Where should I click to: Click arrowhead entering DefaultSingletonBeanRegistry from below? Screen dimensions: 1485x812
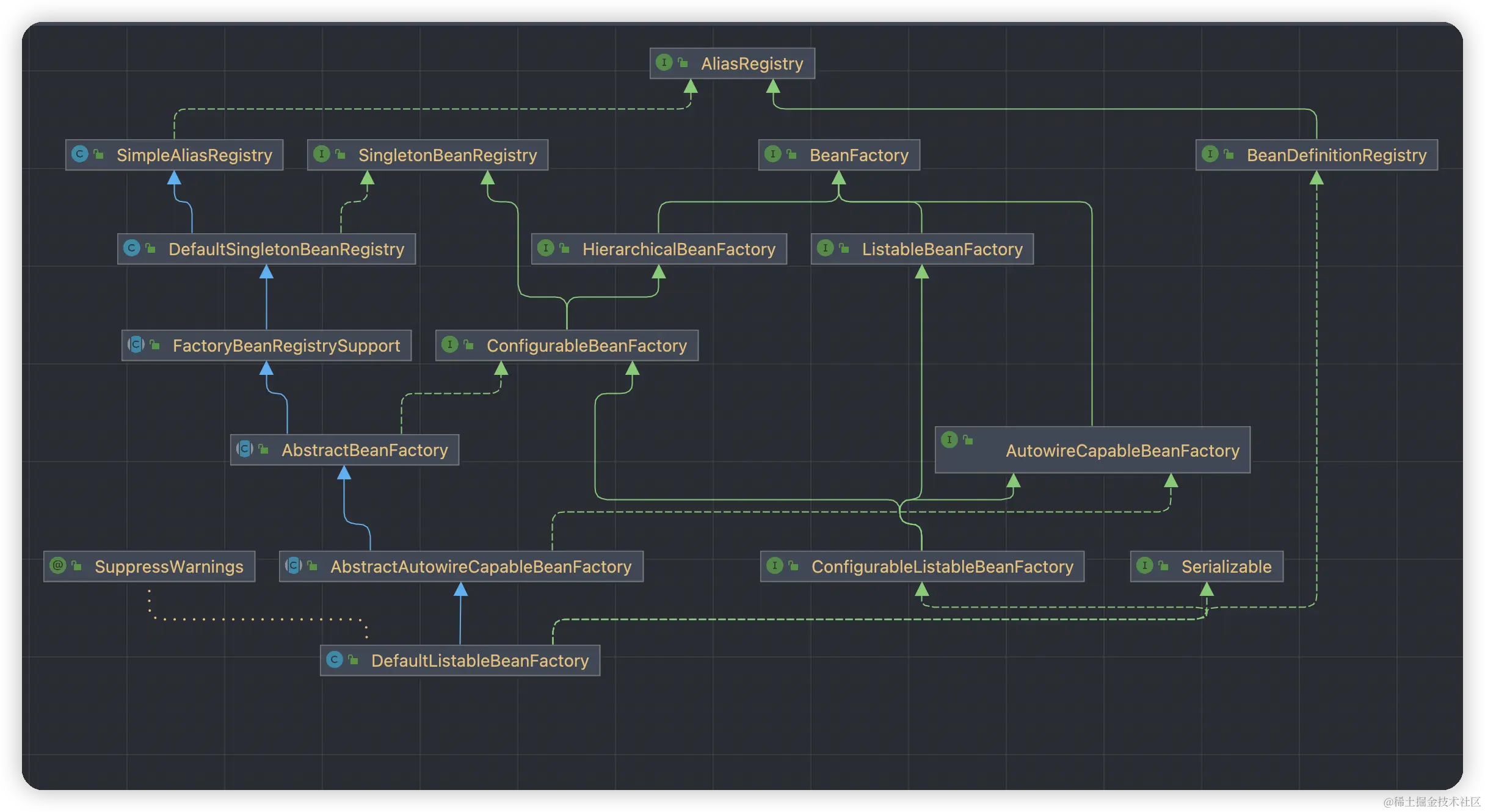(266, 272)
